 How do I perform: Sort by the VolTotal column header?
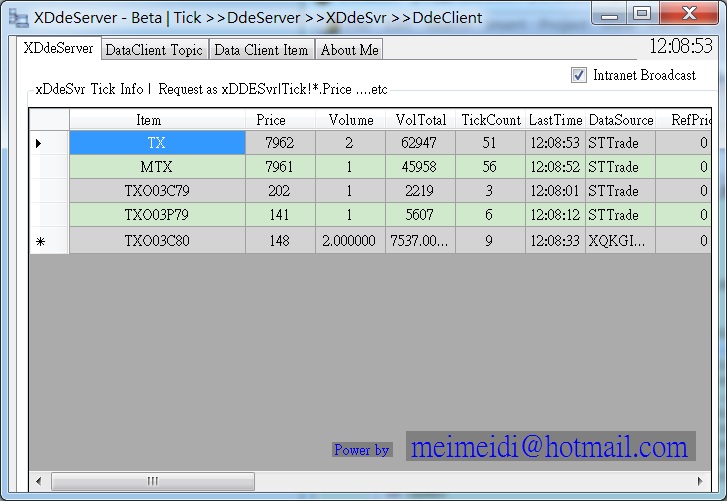coord(421,120)
